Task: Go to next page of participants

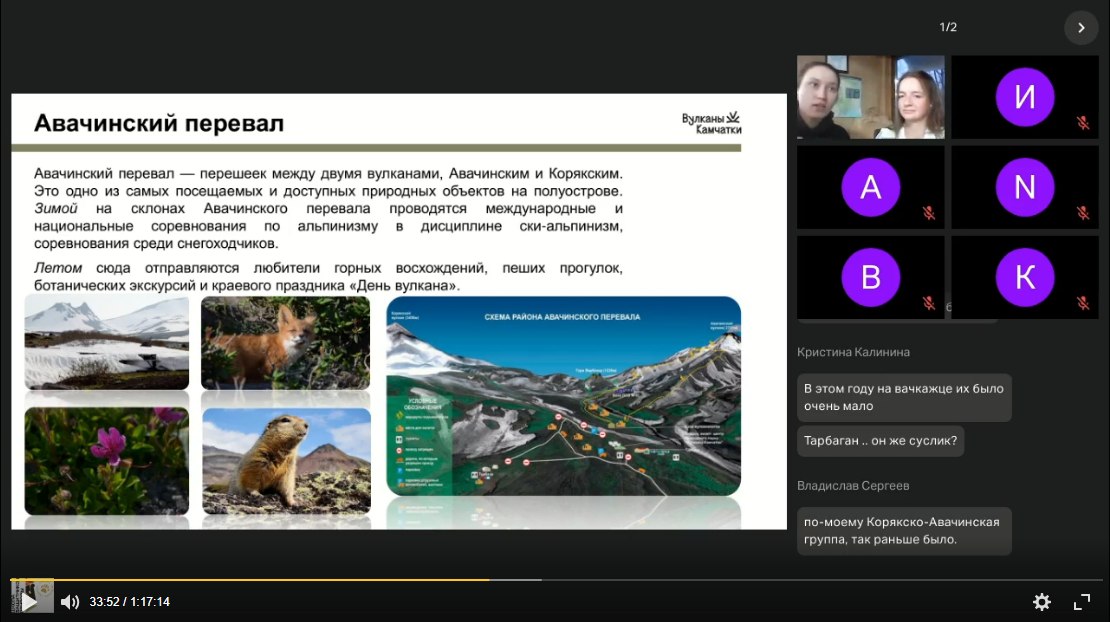Action: tap(1081, 28)
